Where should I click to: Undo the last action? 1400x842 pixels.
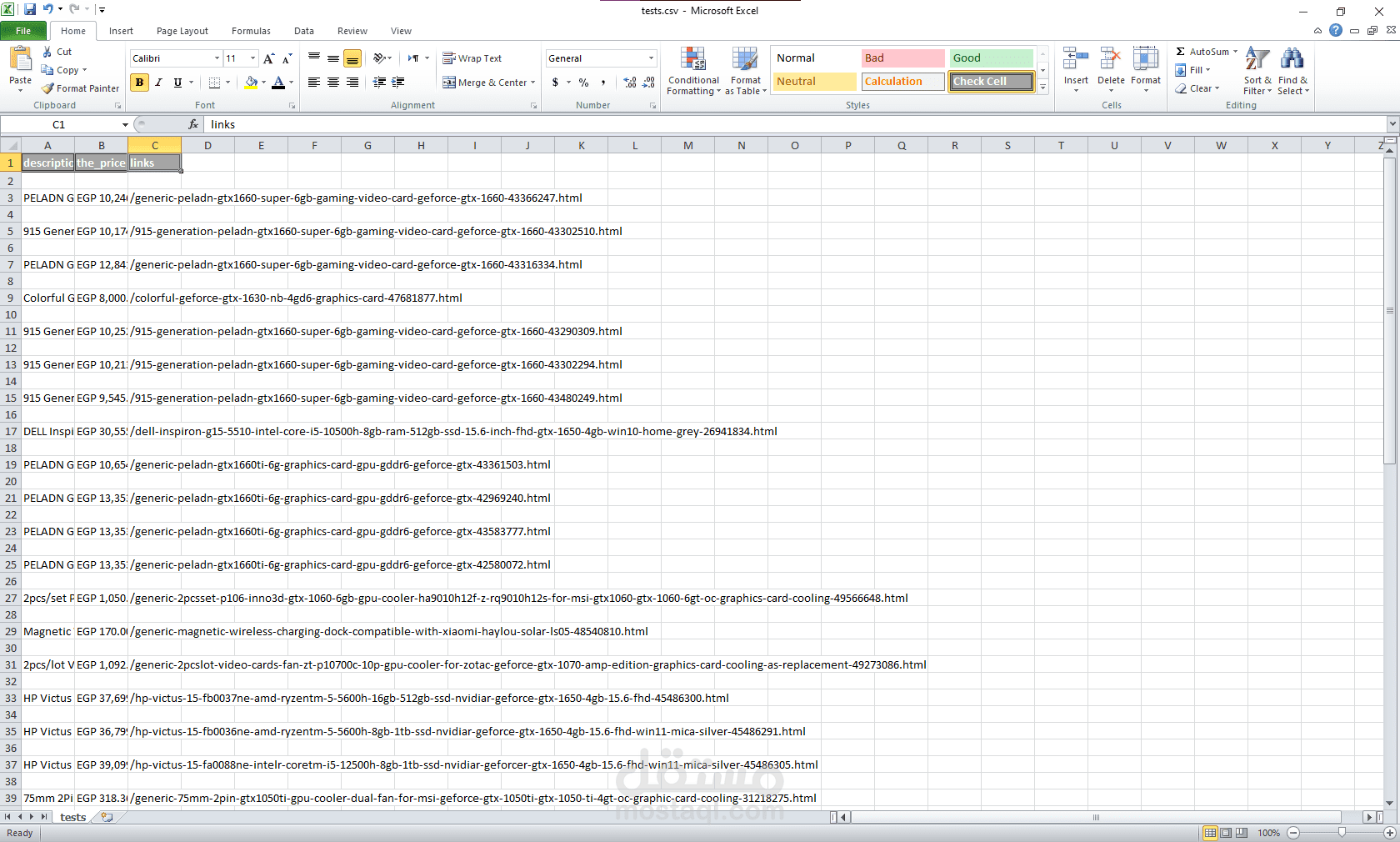[47, 9]
